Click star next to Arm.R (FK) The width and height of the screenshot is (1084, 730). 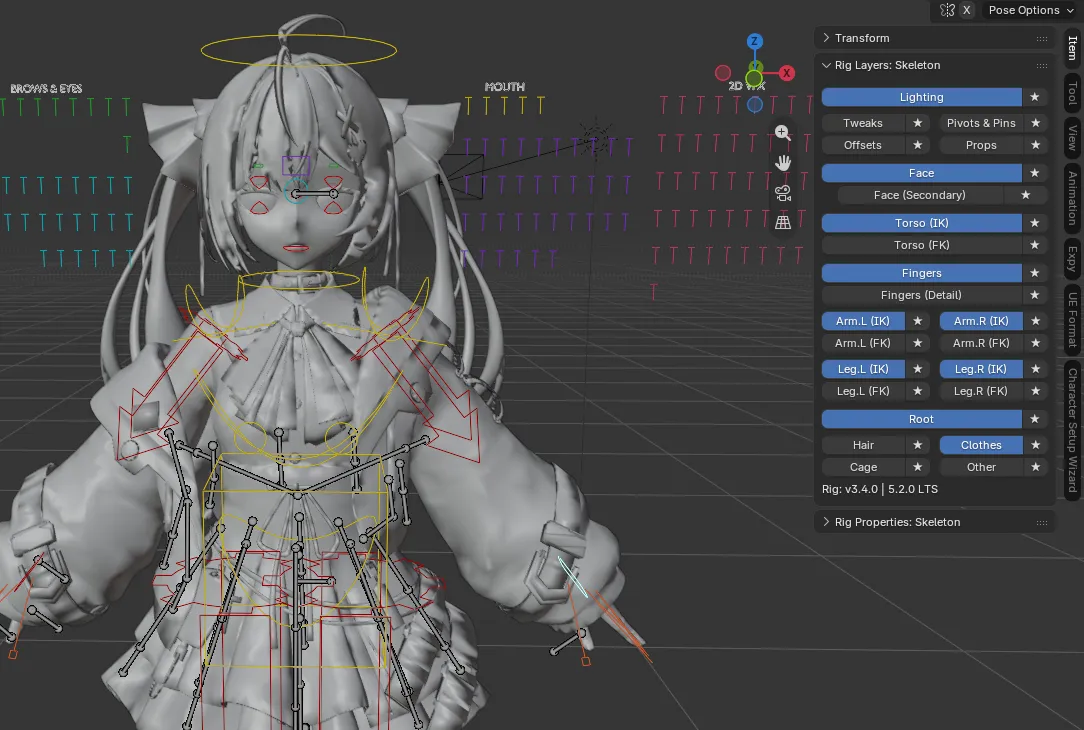[x=1036, y=343]
